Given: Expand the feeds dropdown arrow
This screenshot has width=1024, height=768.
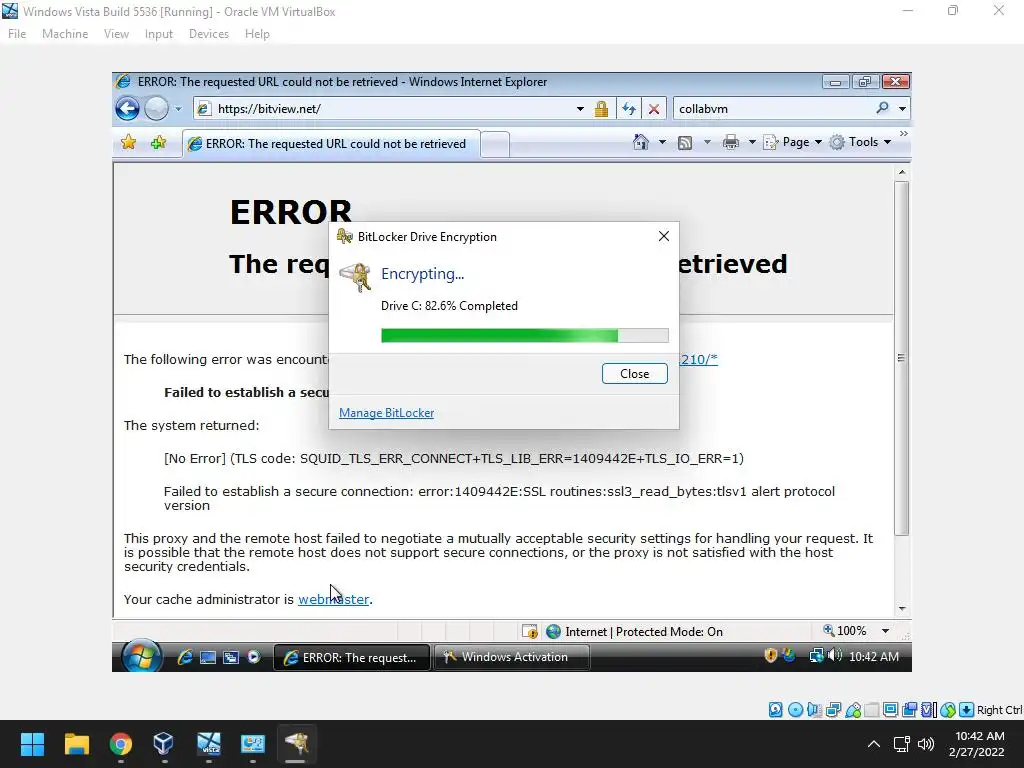Looking at the screenshot, I should point(707,142).
